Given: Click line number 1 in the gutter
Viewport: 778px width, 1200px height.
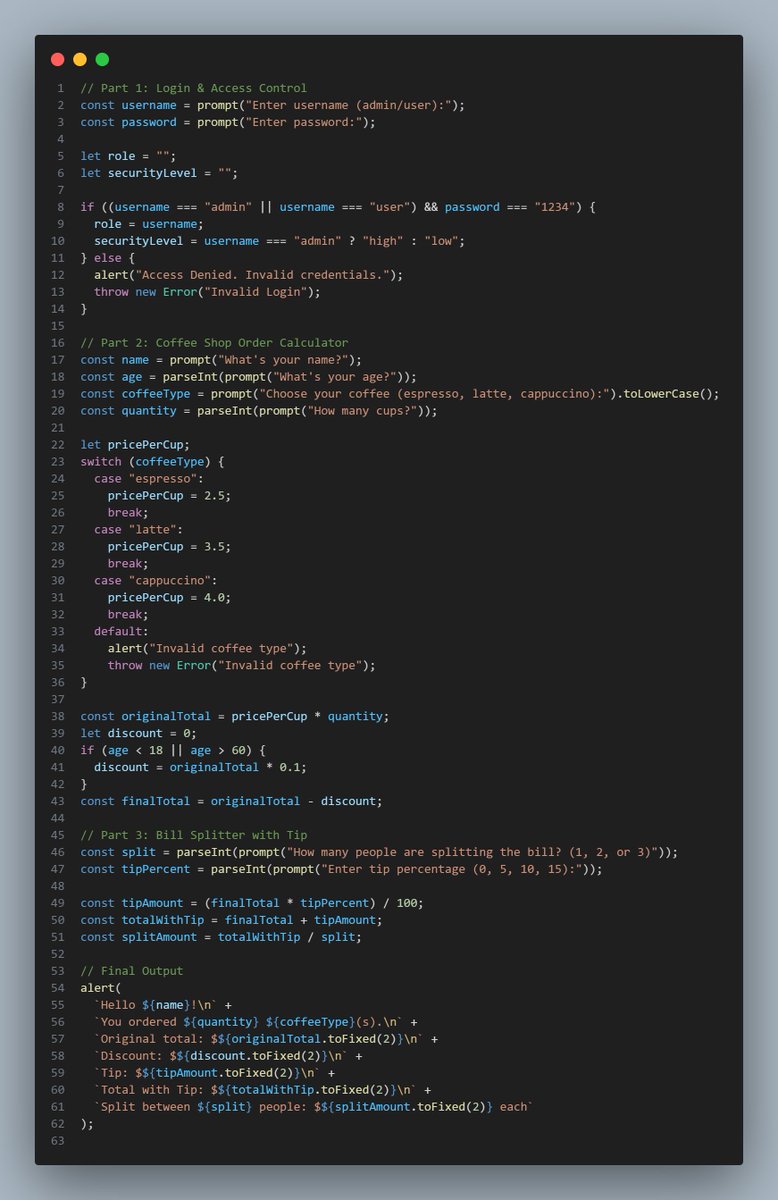Looking at the screenshot, I should point(60,88).
